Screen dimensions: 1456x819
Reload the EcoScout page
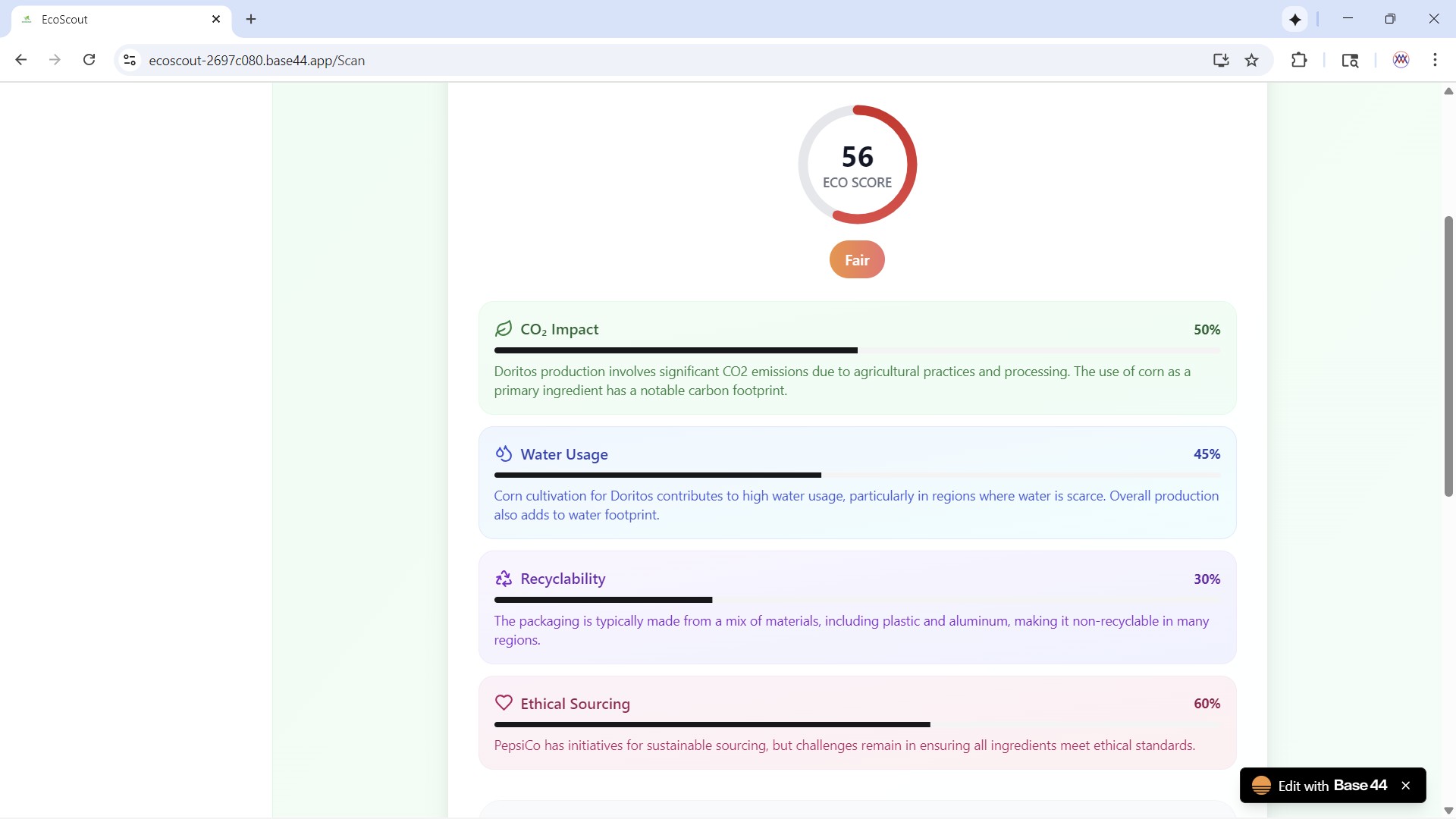[89, 60]
